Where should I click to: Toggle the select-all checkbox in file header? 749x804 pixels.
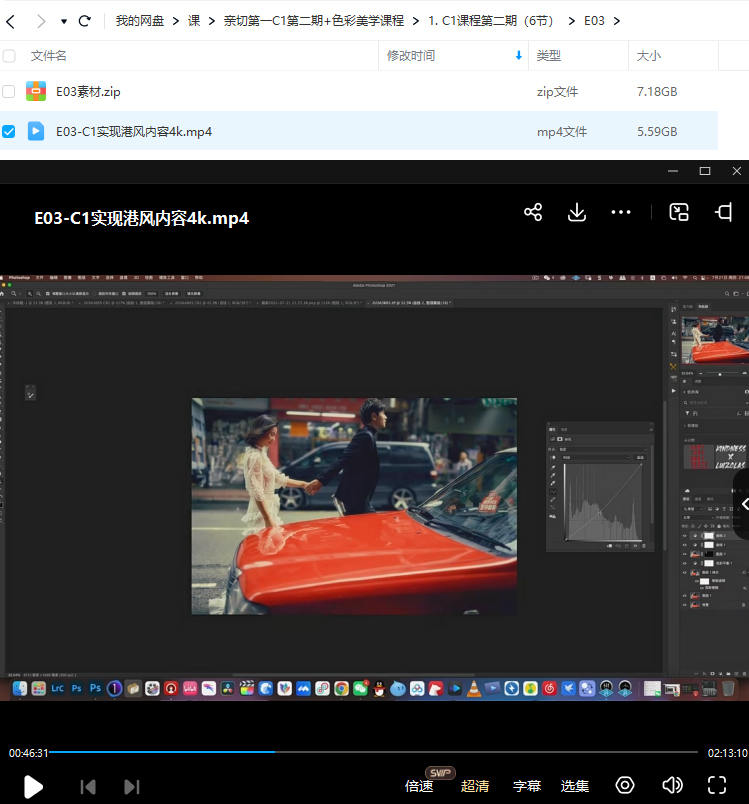point(9,56)
